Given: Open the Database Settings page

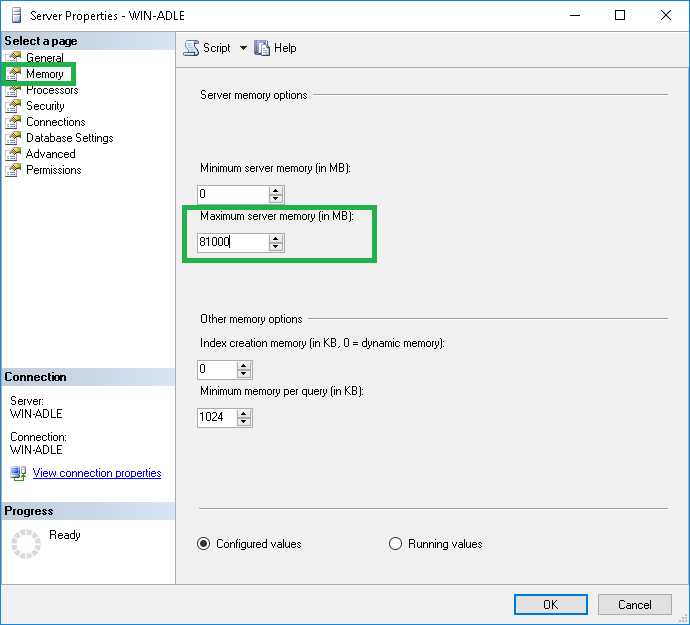Looking at the screenshot, I should tap(70, 138).
